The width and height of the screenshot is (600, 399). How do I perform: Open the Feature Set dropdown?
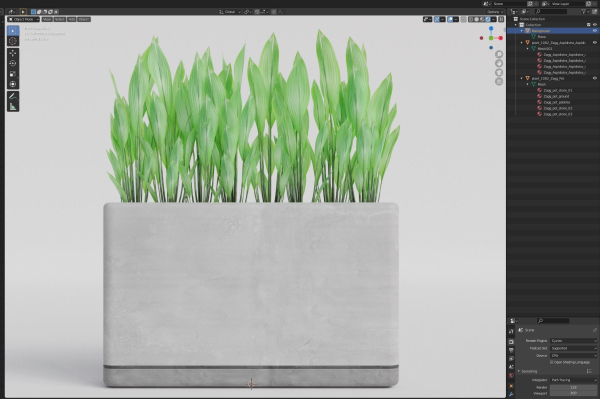pos(573,348)
